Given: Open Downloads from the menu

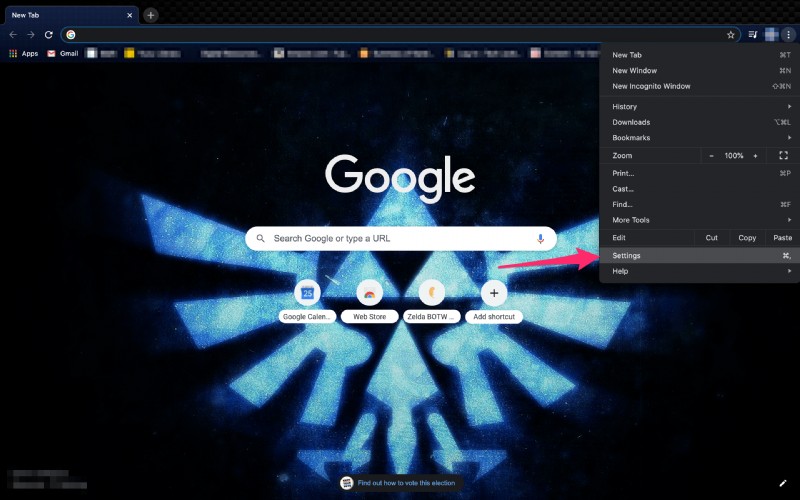Looking at the screenshot, I should pos(699,122).
